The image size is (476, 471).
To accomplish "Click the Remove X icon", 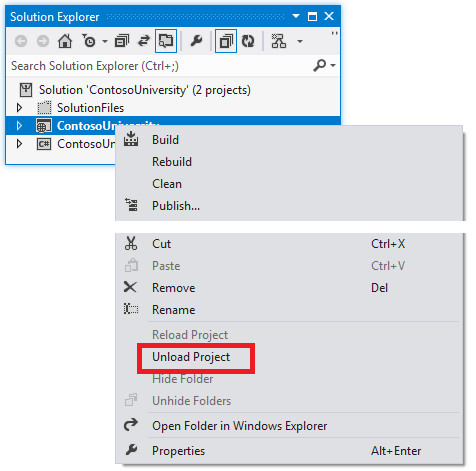I will pos(130,287).
